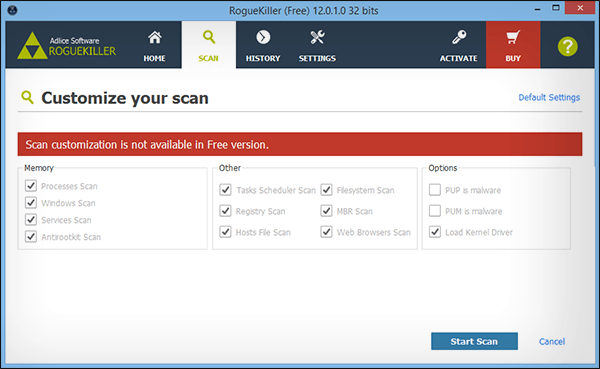Click the magnifier icon beside heading

pyautogui.click(x=27, y=97)
